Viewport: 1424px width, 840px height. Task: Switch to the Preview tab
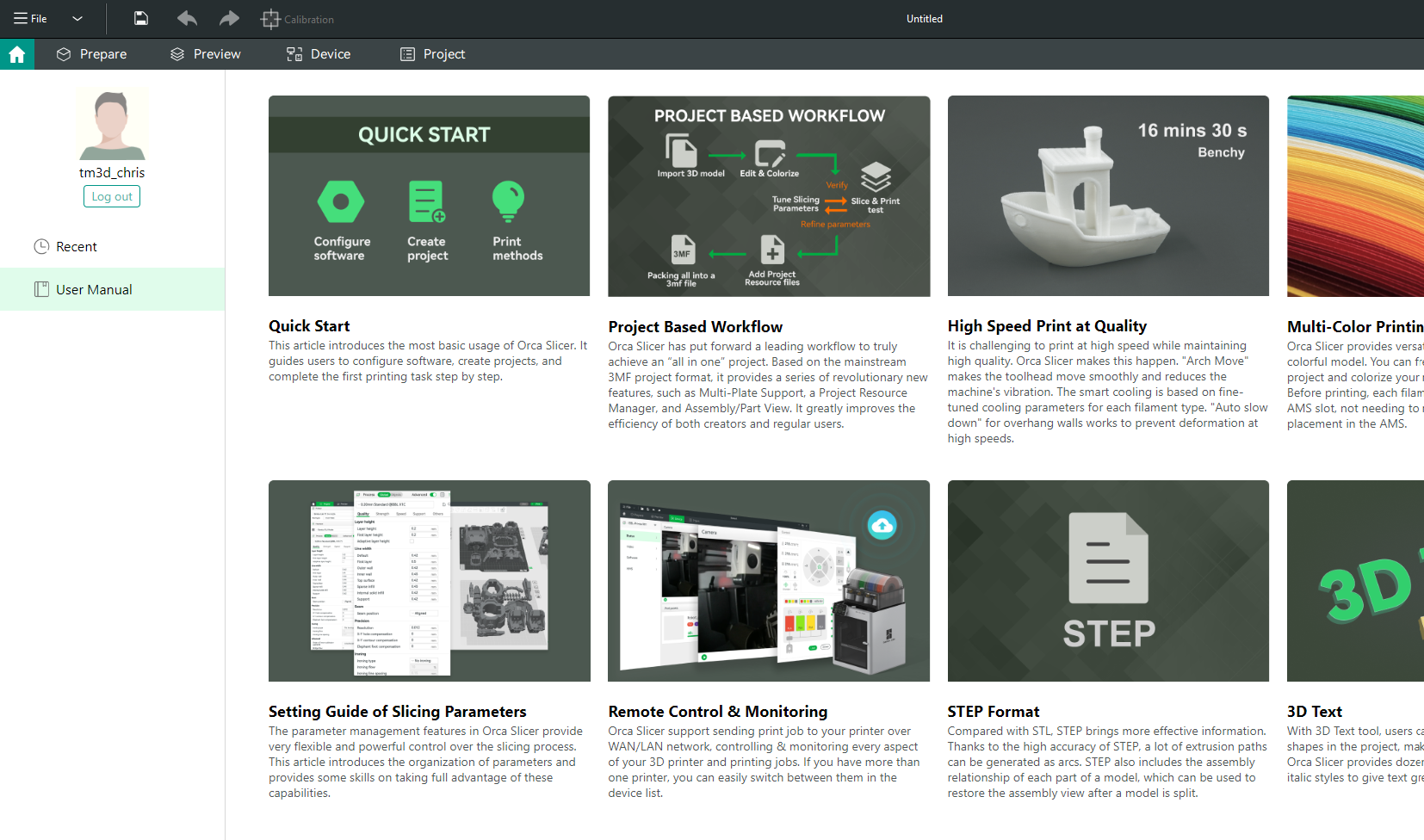pos(205,54)
